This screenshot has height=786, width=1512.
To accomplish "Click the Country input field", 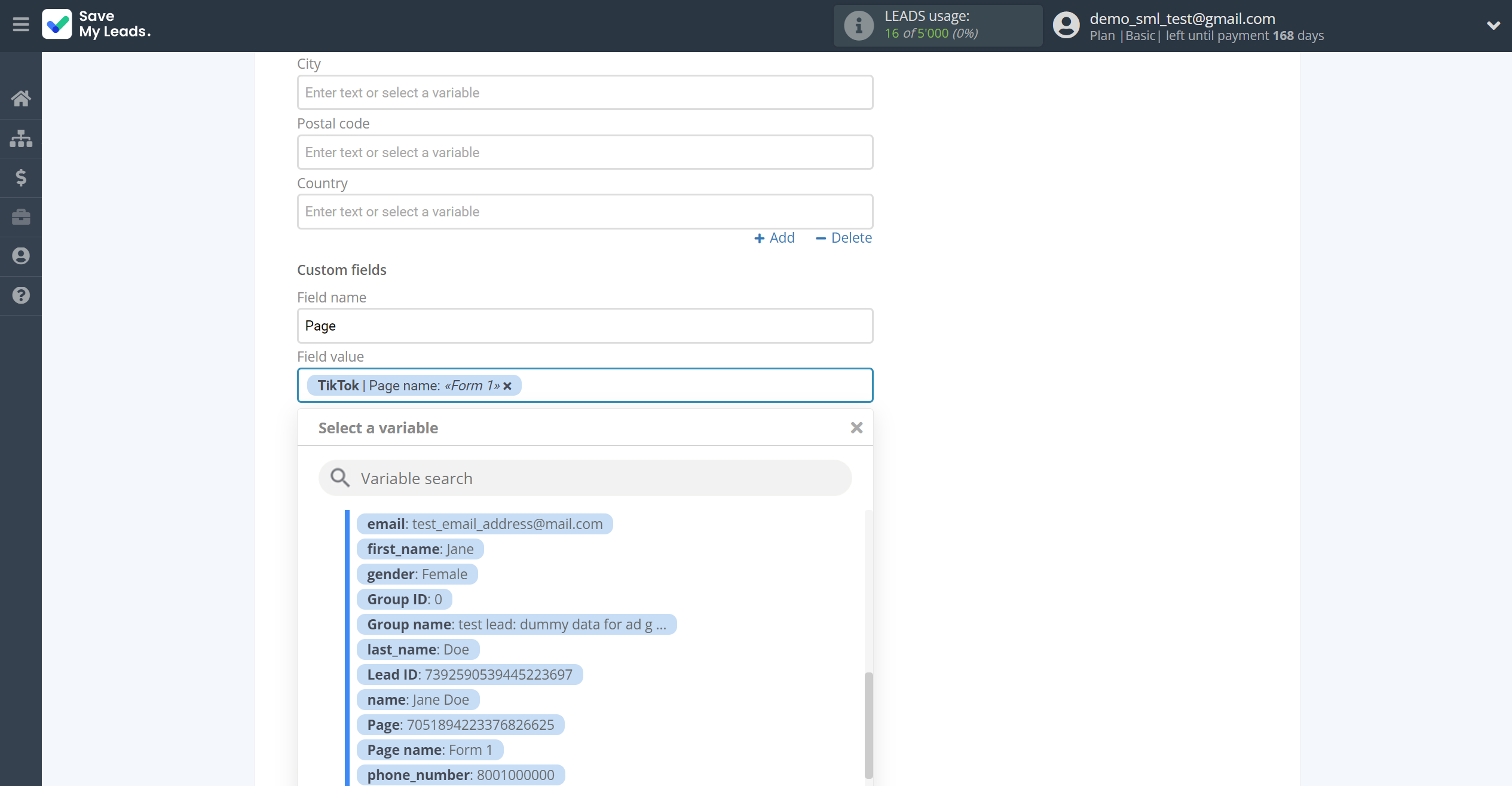I will tap(585, 212).
